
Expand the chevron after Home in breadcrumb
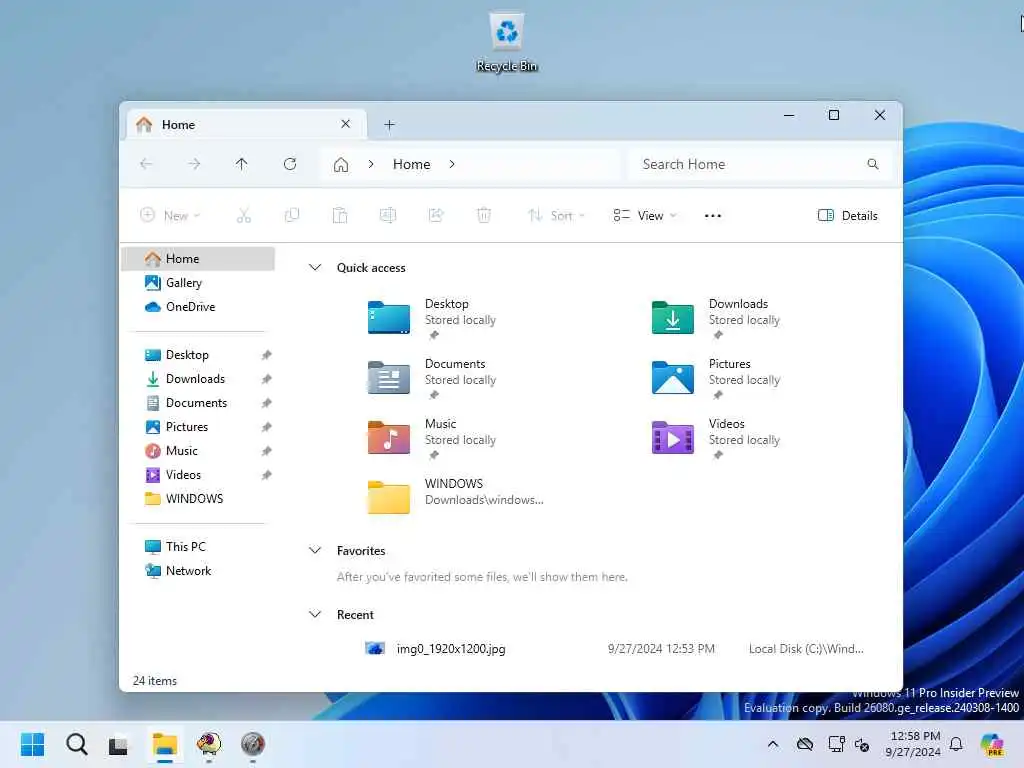pos(452,164)
